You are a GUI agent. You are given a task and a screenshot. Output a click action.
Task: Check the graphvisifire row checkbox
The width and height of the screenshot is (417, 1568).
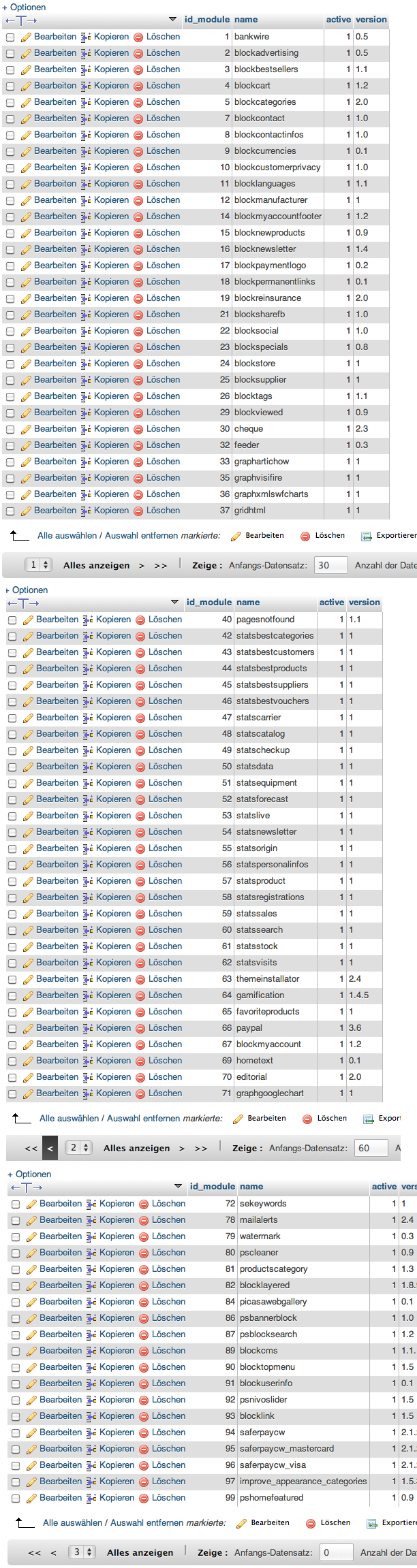(x=10, y=479)
